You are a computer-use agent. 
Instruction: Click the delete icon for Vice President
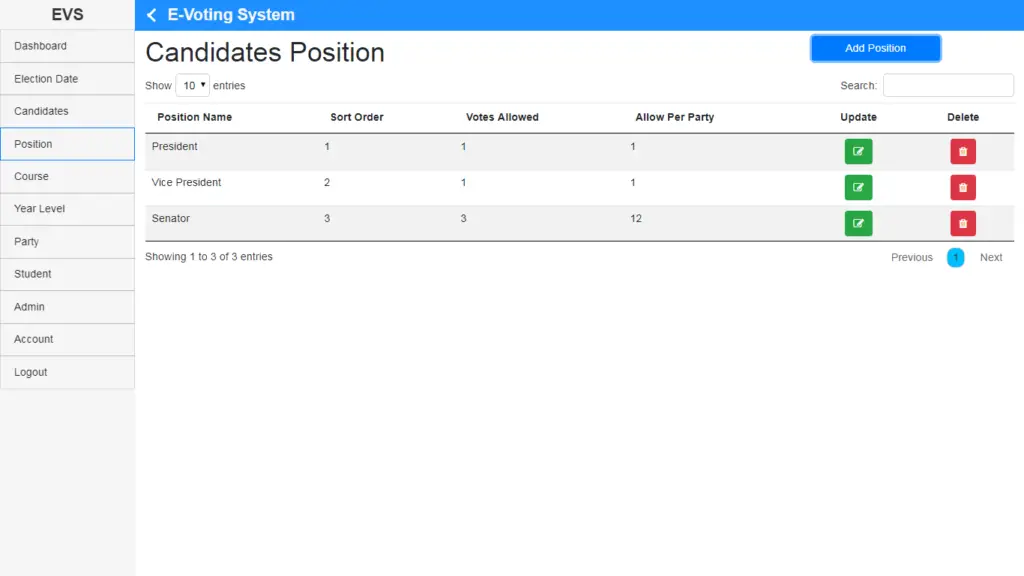(x=962, y=187)
